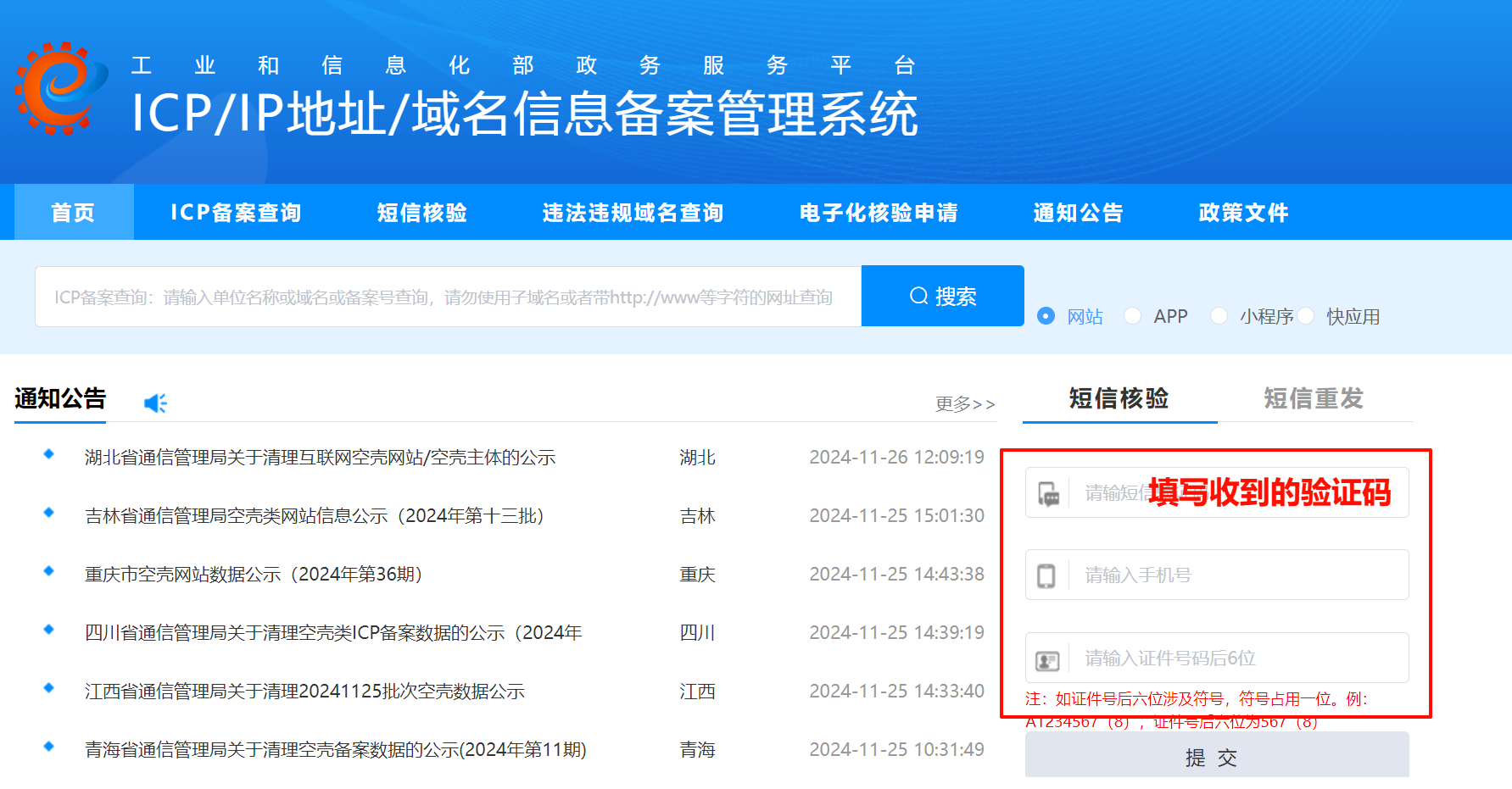Select the APP radio button
This screenshot has height=789, width=1512.
pos(1132,316)
